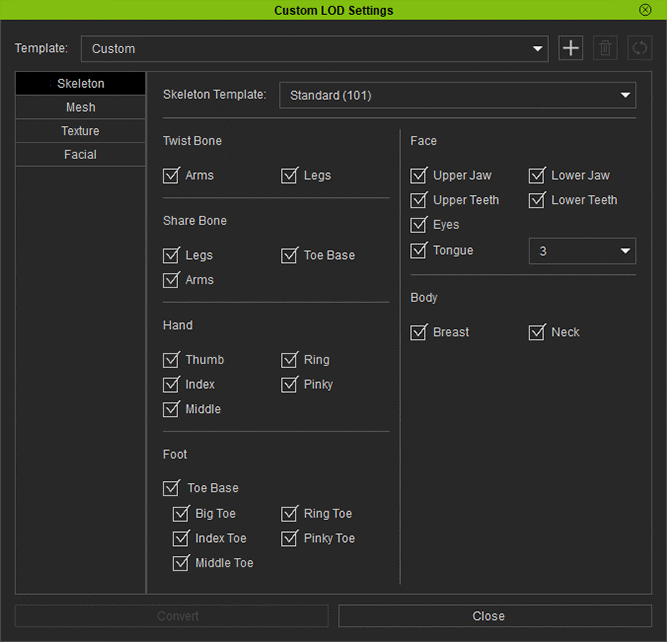Click the add template plus icon
The width and height of the screenshot is (667, 642).
pyautogui.click(x=570, y=48)
